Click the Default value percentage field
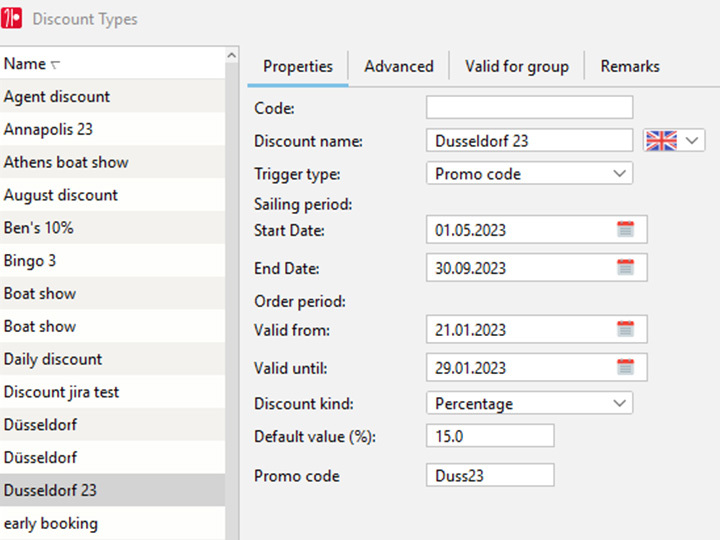This screenshot has height=540, width=720. [489, 435]
